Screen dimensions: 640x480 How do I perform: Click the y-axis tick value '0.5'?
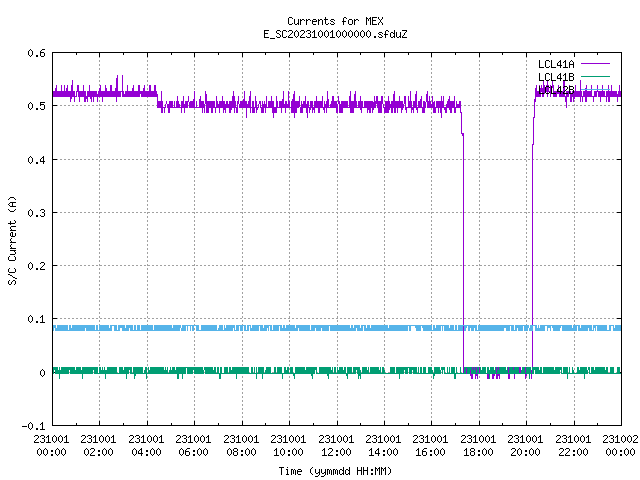tap(36, 106)
